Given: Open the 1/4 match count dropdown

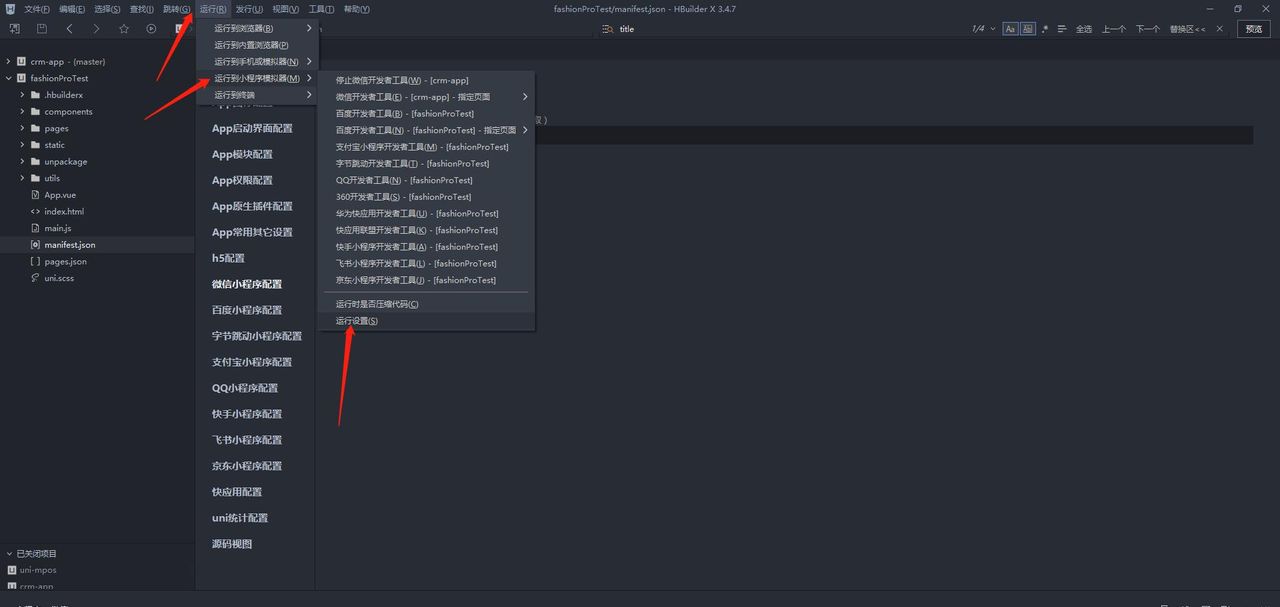Looking at the screenshot, I should [x=984, y=29].
